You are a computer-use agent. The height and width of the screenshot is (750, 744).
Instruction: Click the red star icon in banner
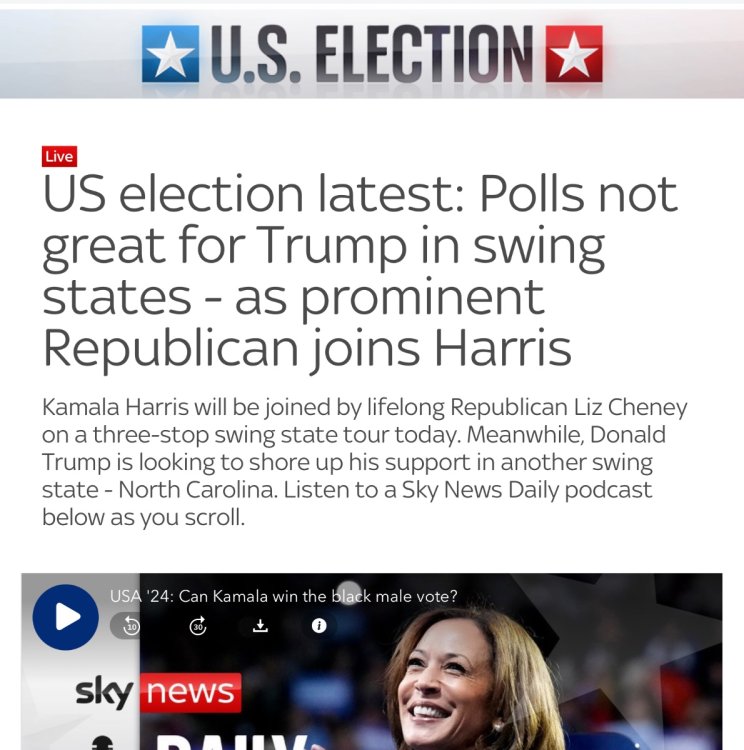tap(574, 54)
